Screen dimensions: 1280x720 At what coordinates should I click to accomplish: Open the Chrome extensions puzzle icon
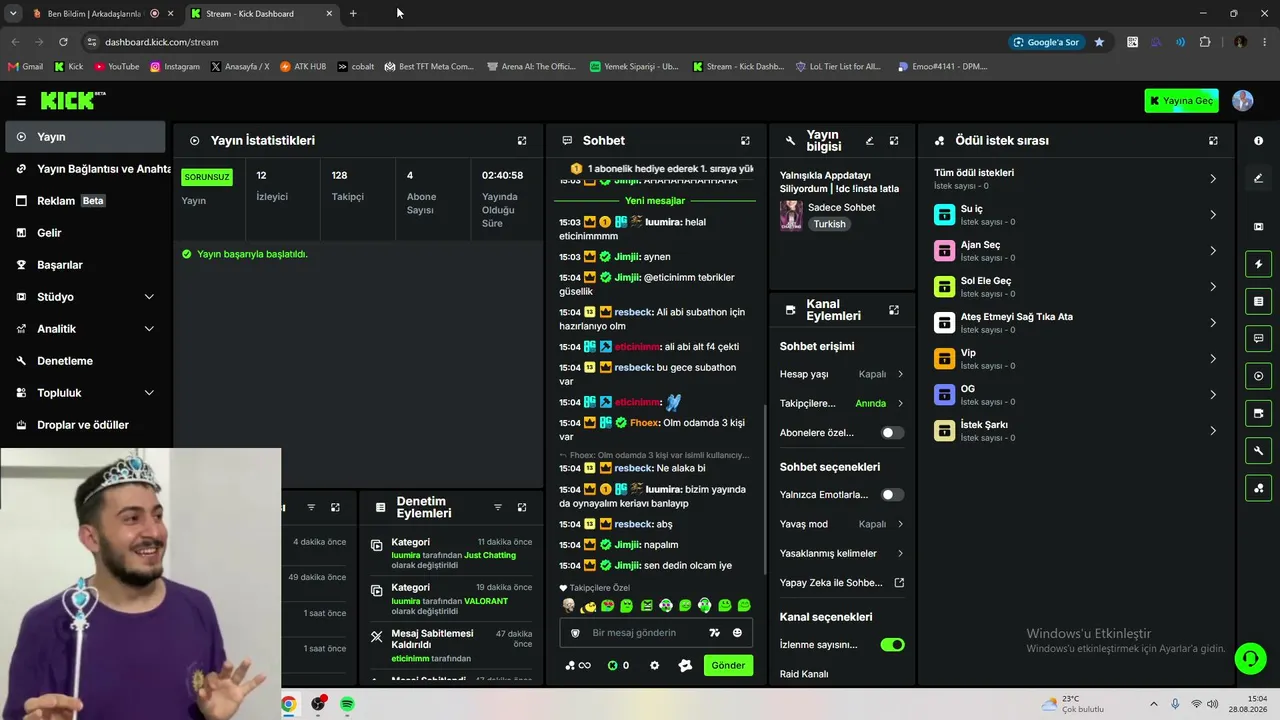pyautogui.click(x=1205, y=42)
